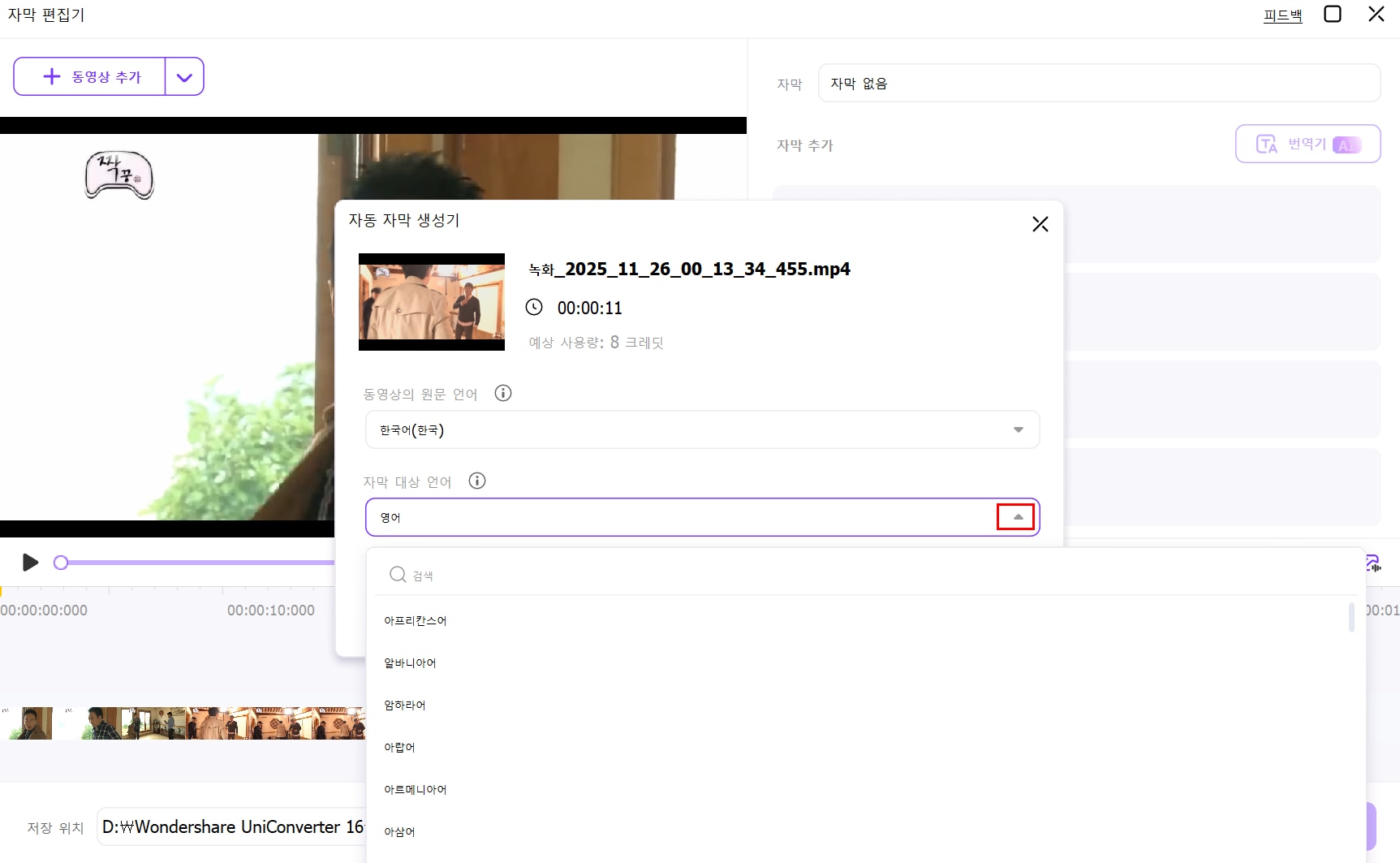Click the playback progress slider handle
Viewport: 1400px width, 863px height.
(x=61, y=562)
